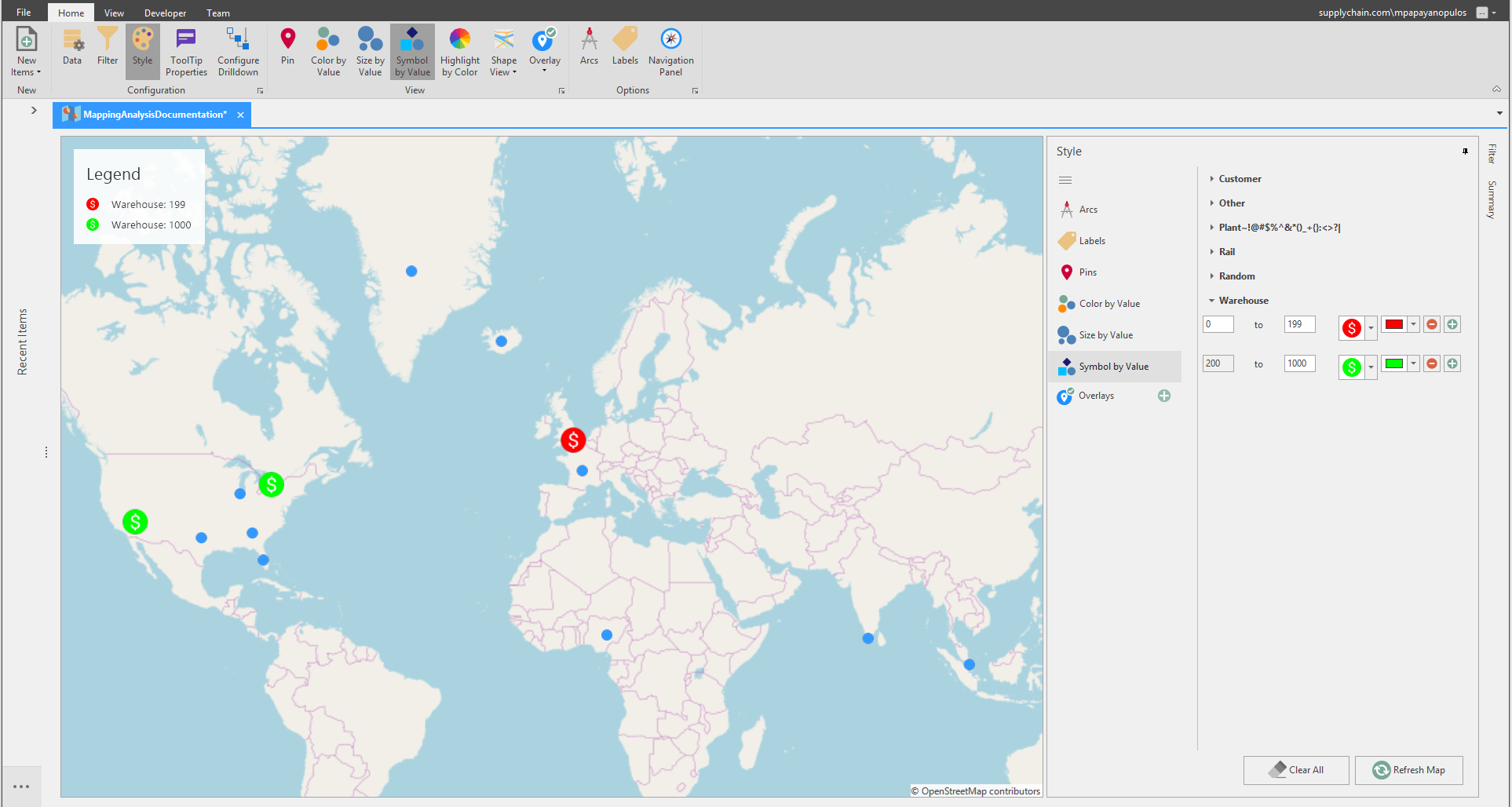Open symbol dropdown for 0 to 199 range

[x=1371, y=328]
